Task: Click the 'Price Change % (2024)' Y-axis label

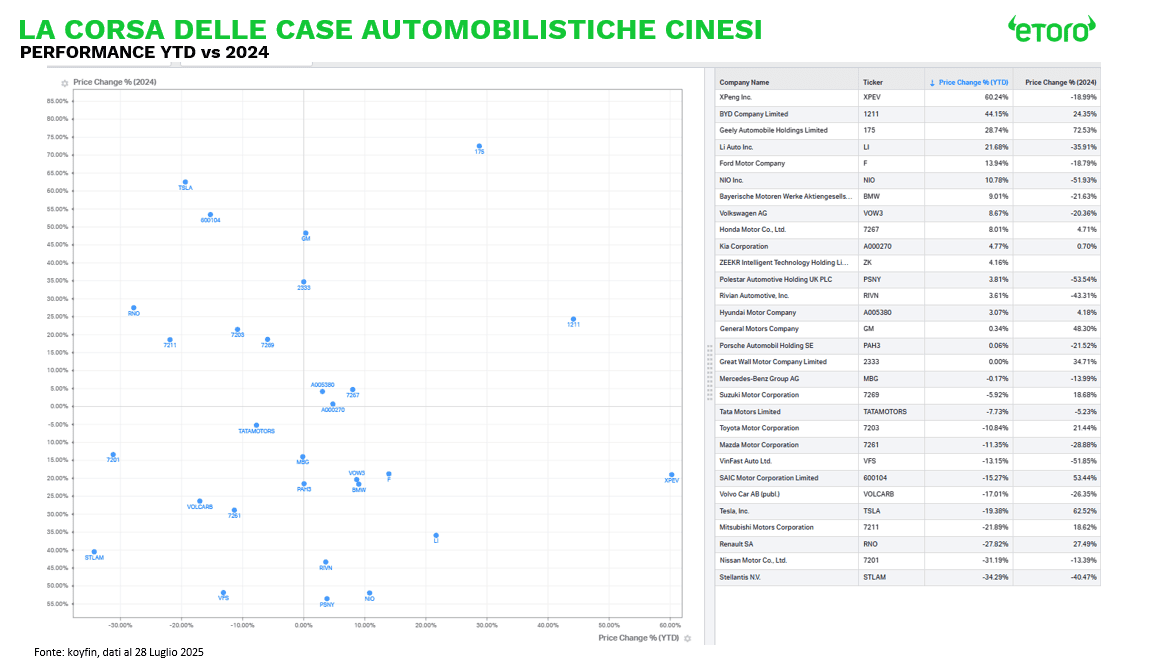Action: [114, 82]
